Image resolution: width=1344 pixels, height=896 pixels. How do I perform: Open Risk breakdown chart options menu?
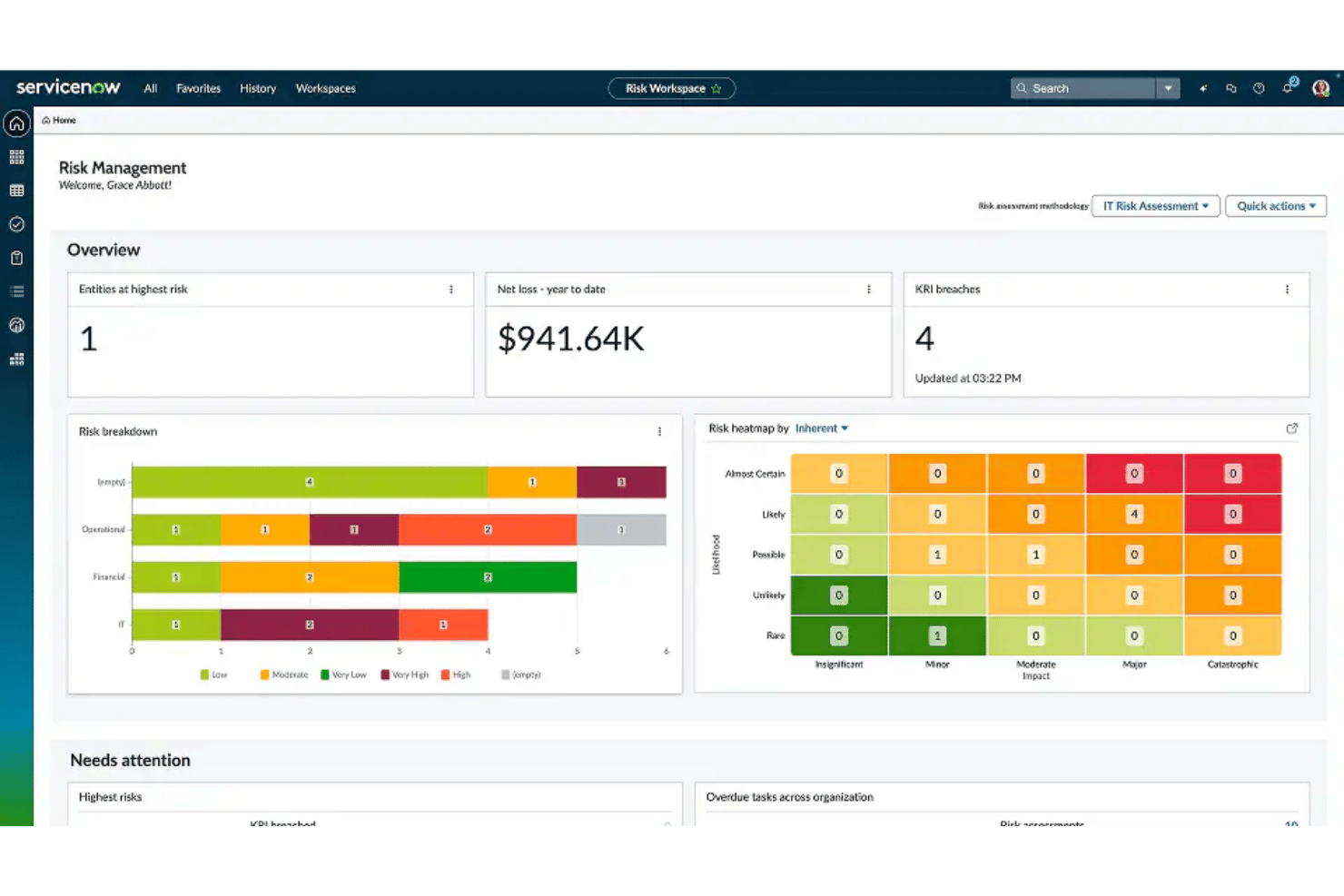tap(660, 432)
